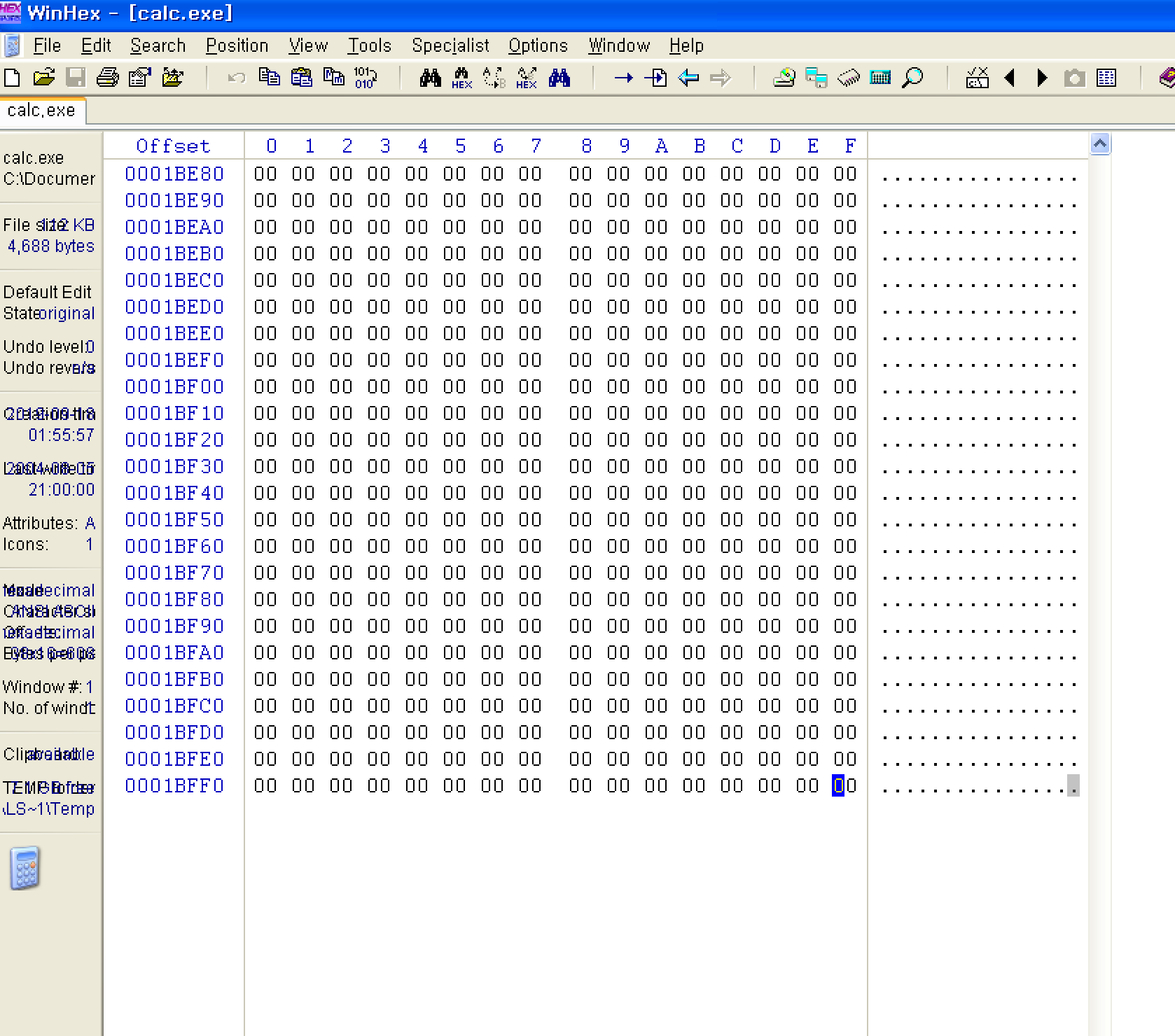Viewport: 1175px width, 1036px height.
Task: Click the Replace Hex Values icon
Action: [x=527, y=78]
